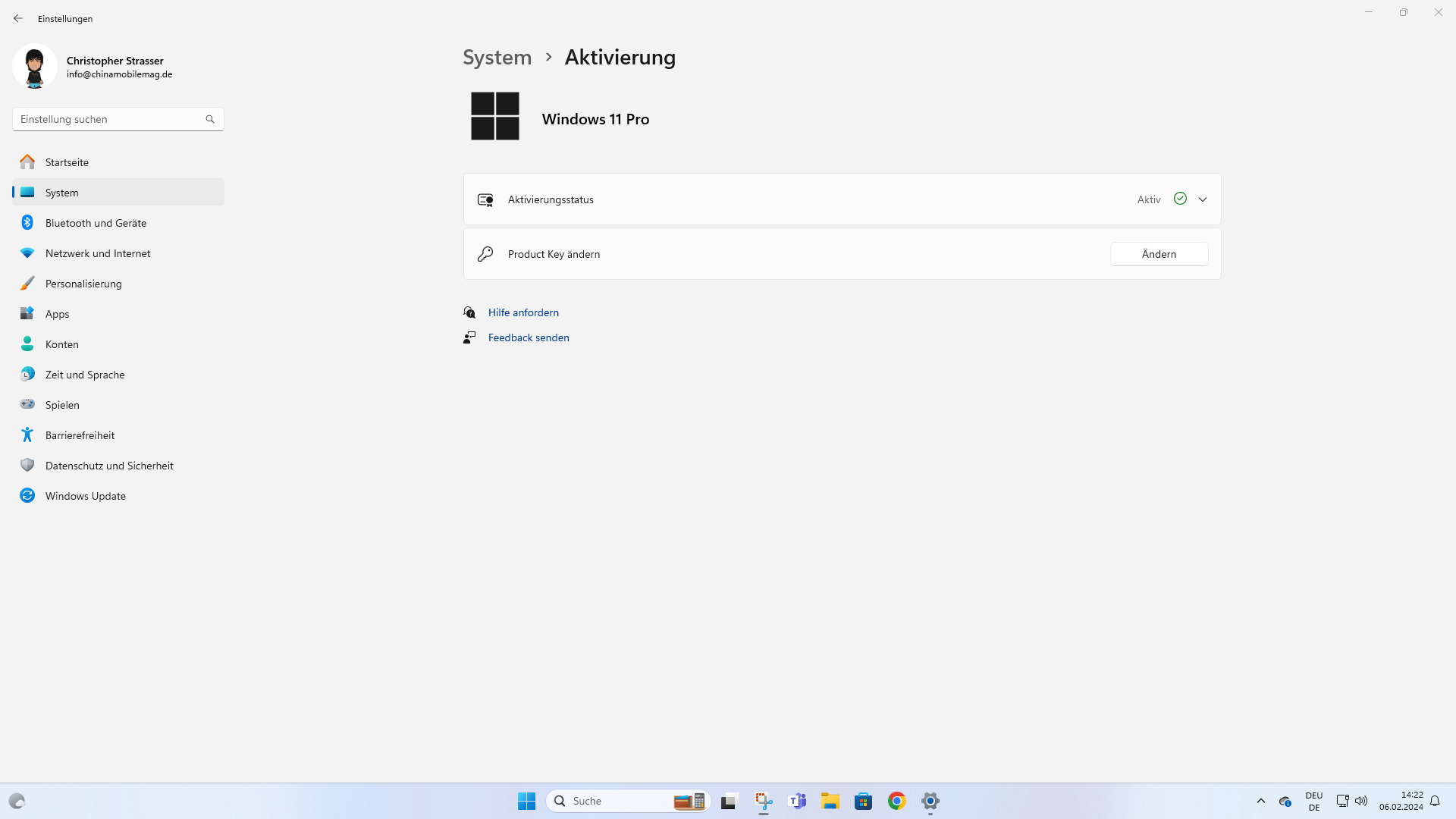
Task: Open the Feedback senden link
Action: tap(529, 337)
